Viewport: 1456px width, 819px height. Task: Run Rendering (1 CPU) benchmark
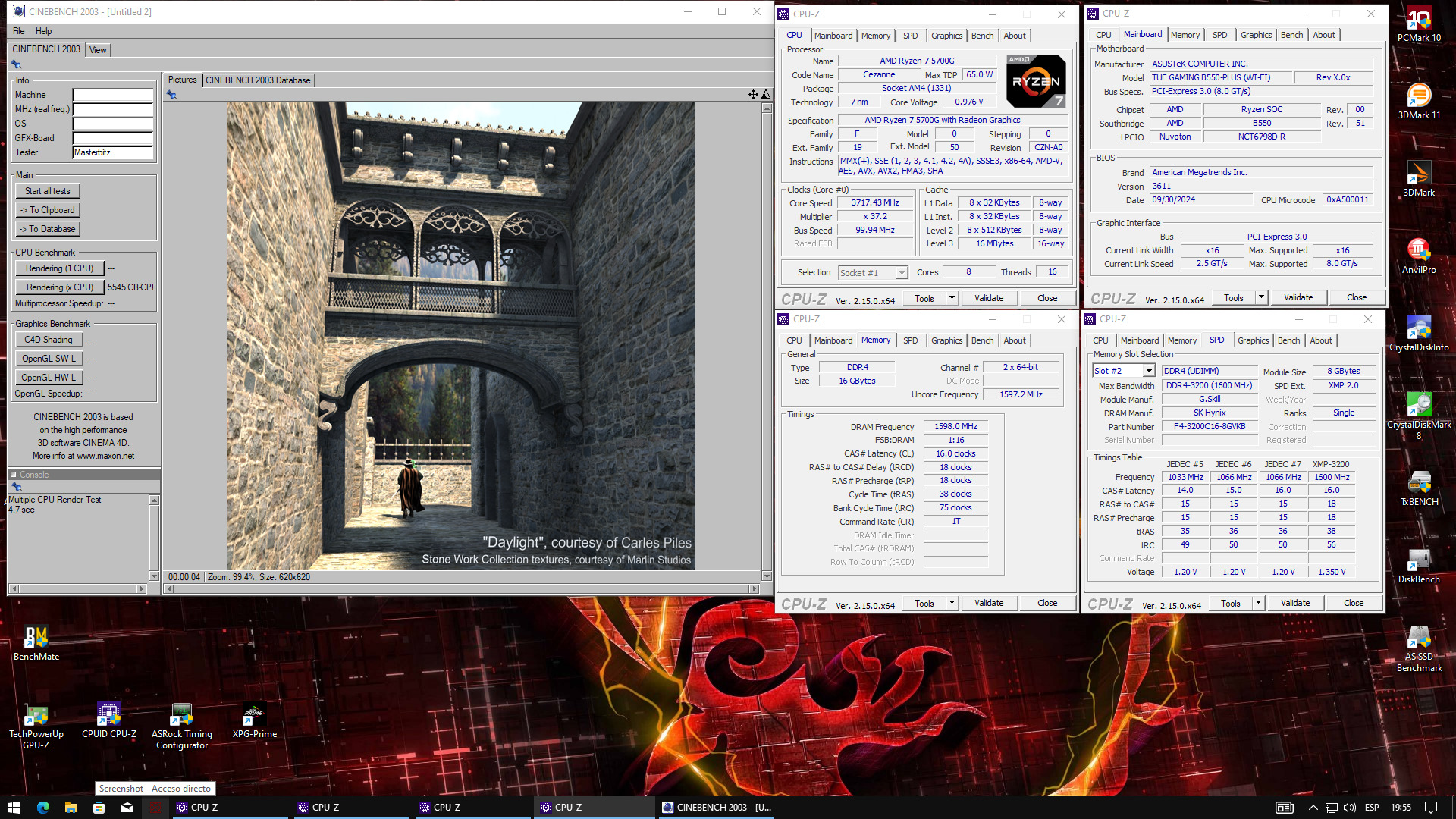coord(59,268)
